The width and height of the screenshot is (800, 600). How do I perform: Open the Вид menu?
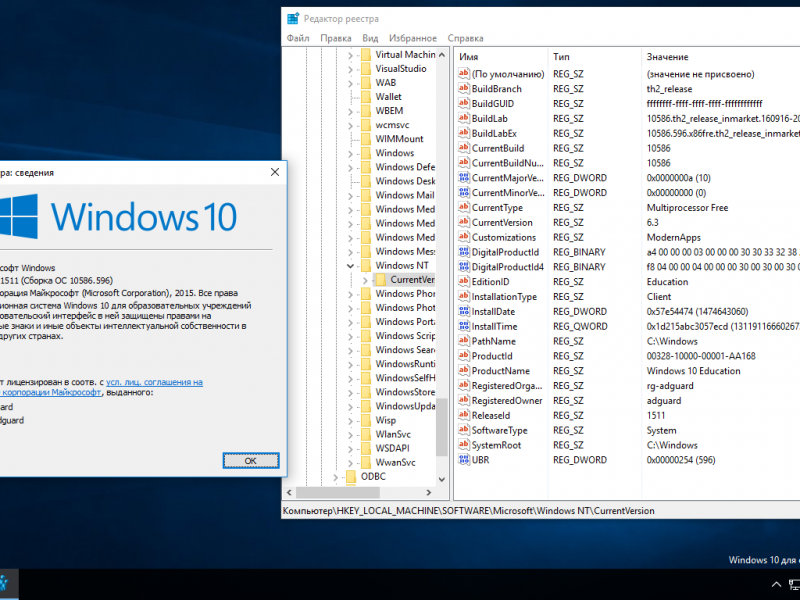(370, 38)
